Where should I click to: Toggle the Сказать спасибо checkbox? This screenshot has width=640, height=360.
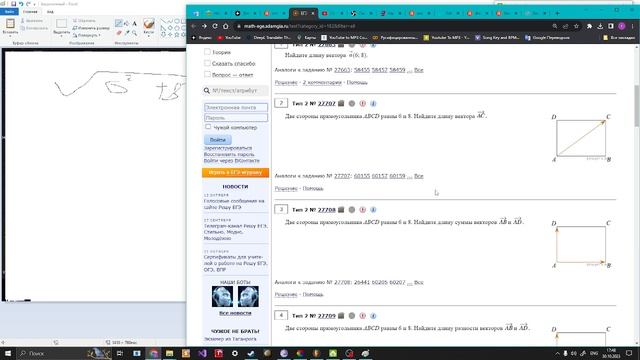click(x=207, y=63)
